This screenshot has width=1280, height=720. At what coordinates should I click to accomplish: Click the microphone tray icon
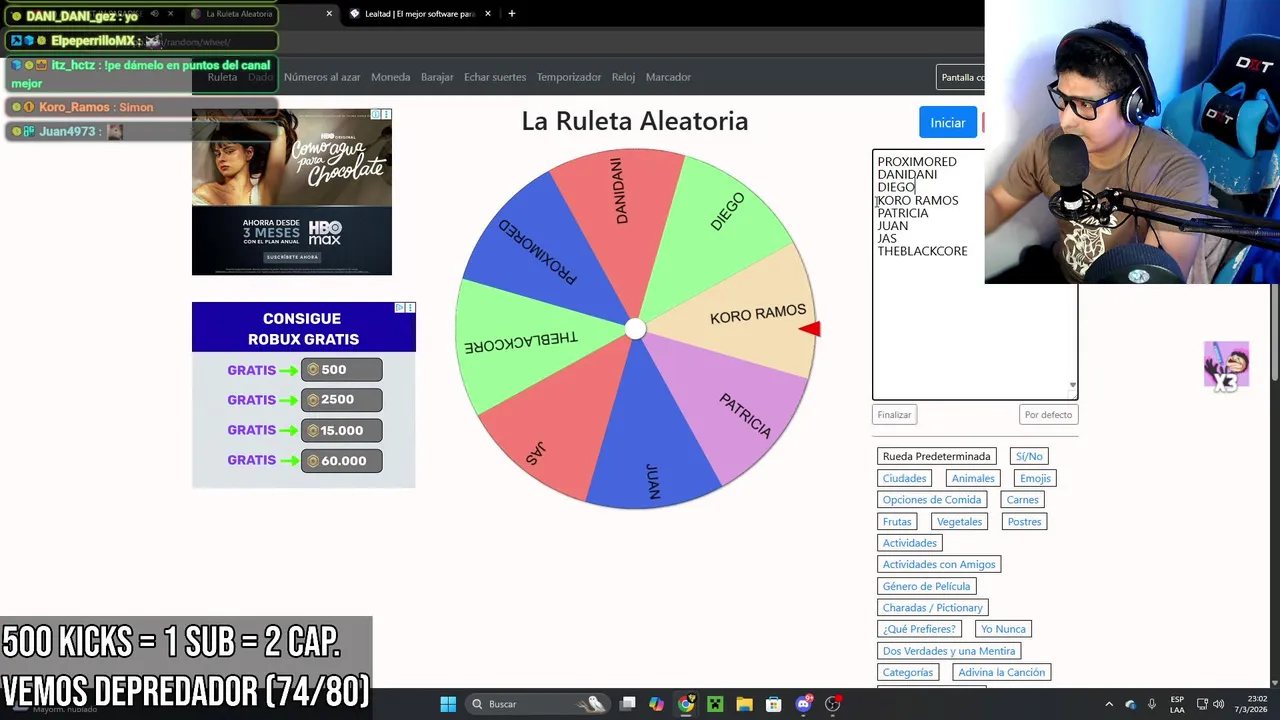(x=1152, y=704)
